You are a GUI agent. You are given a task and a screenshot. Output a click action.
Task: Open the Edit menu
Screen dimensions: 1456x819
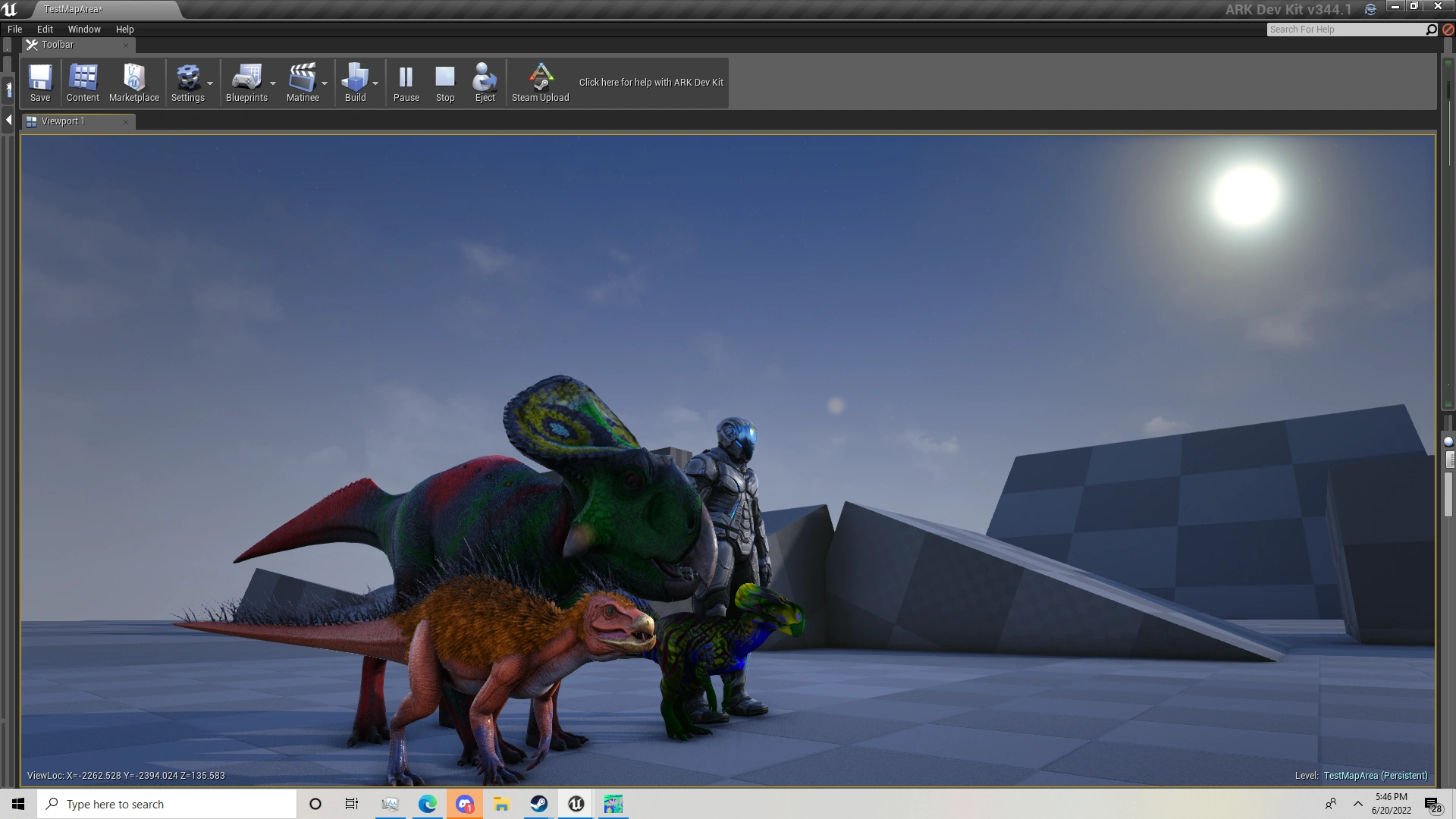(x=45, y=29)
